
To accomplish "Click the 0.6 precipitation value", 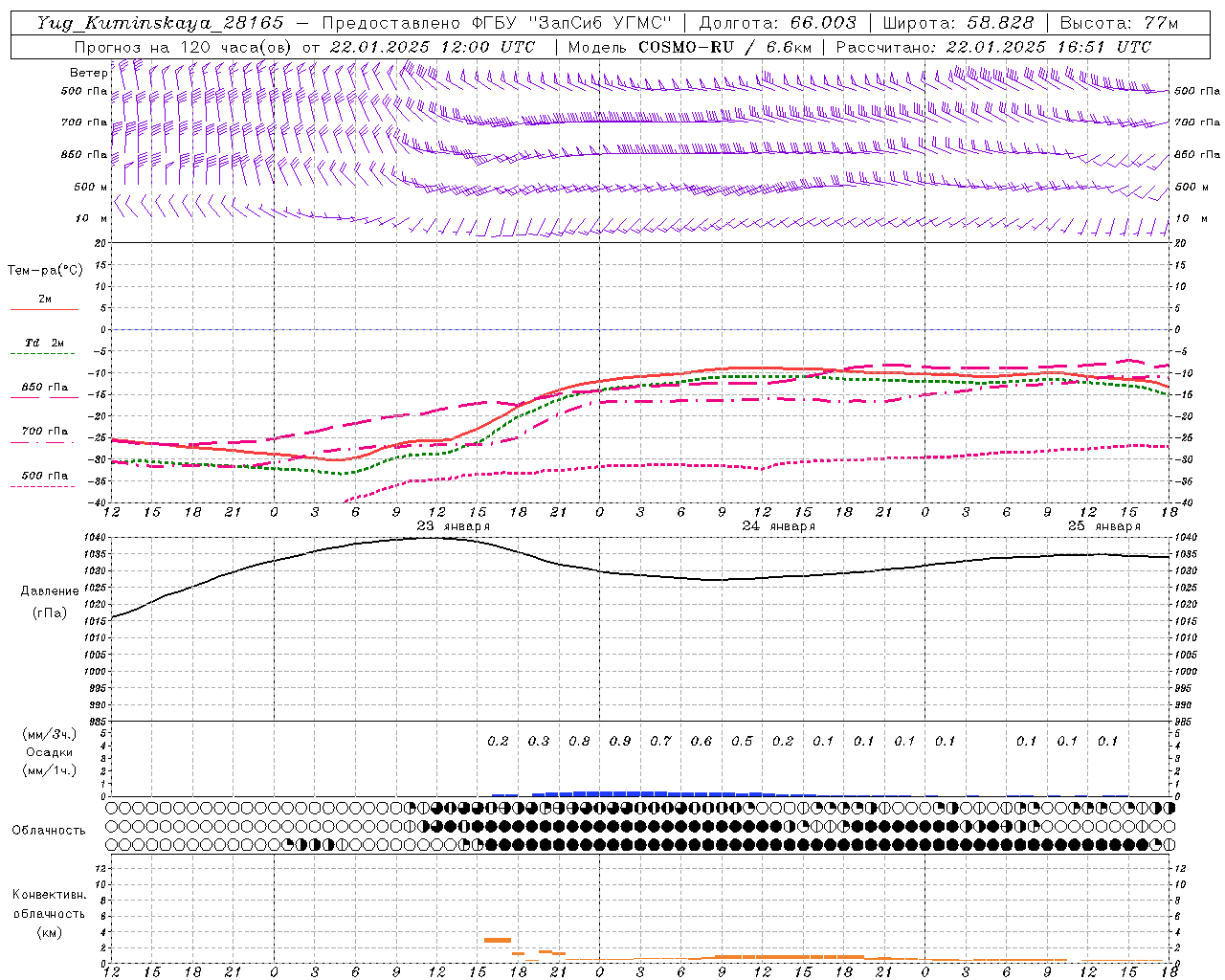I will (x=702, y=742).
